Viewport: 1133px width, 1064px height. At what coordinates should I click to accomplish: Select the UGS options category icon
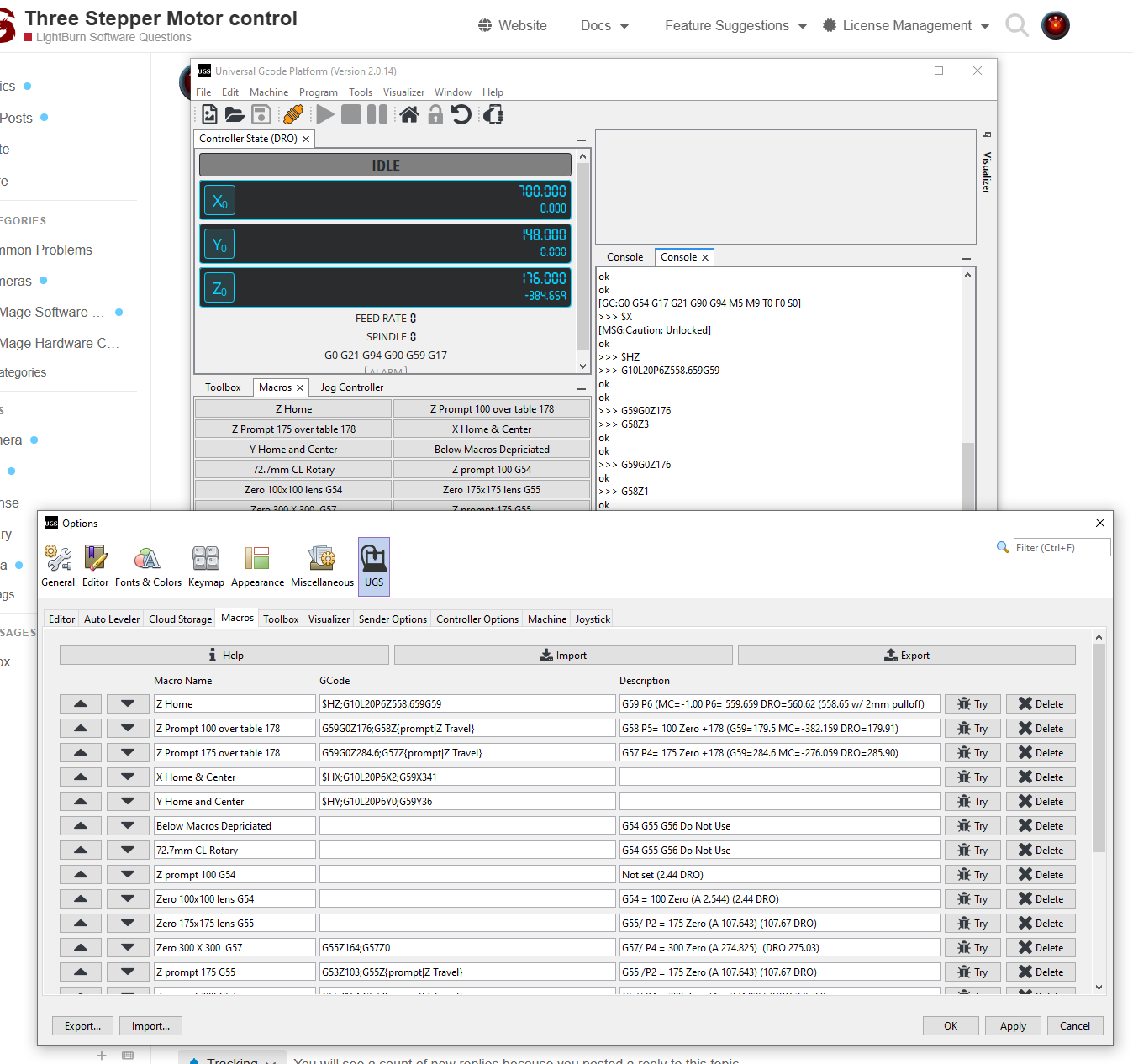[x=374, y=566]
